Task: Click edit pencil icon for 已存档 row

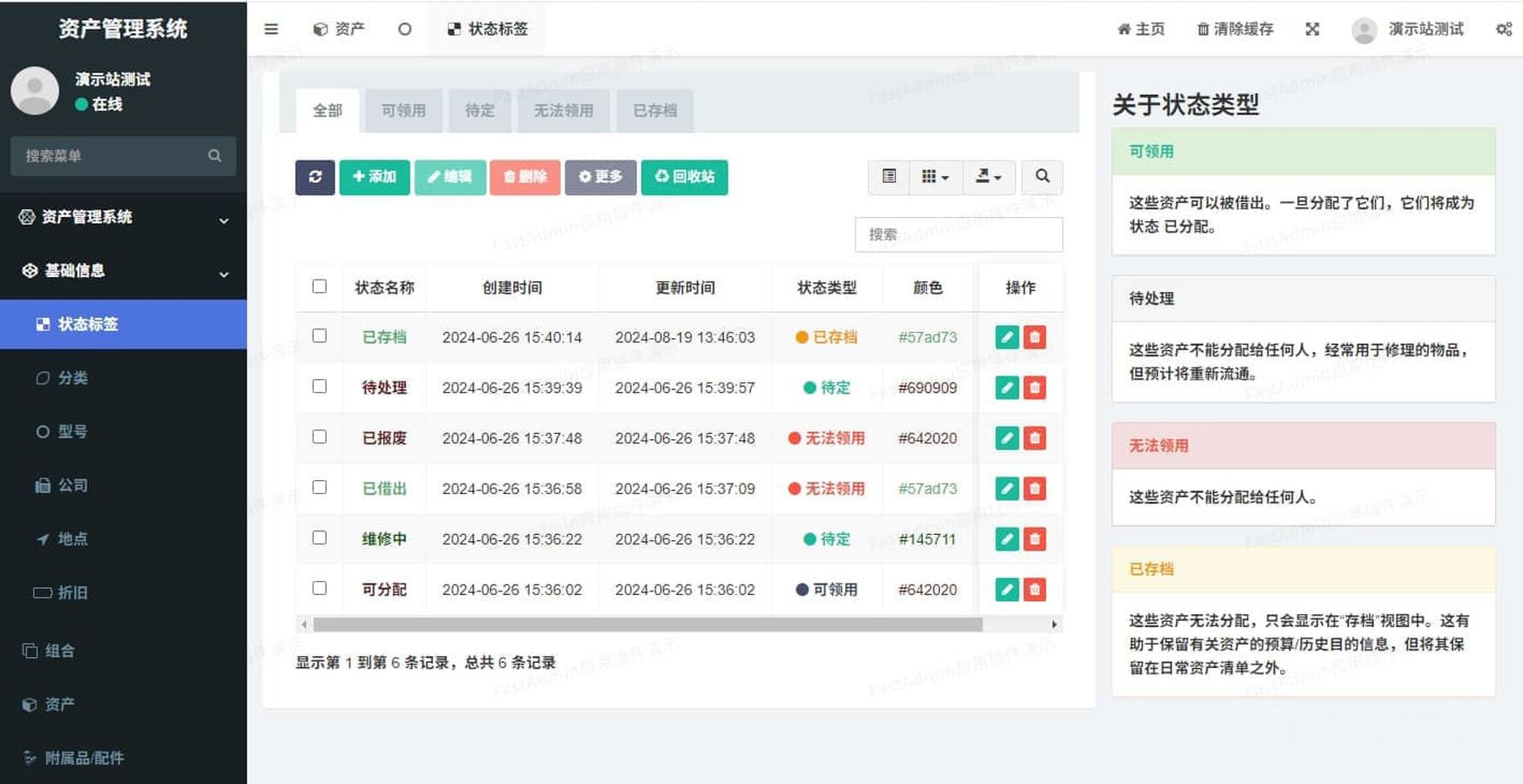Action: (x=1006, y=337)
